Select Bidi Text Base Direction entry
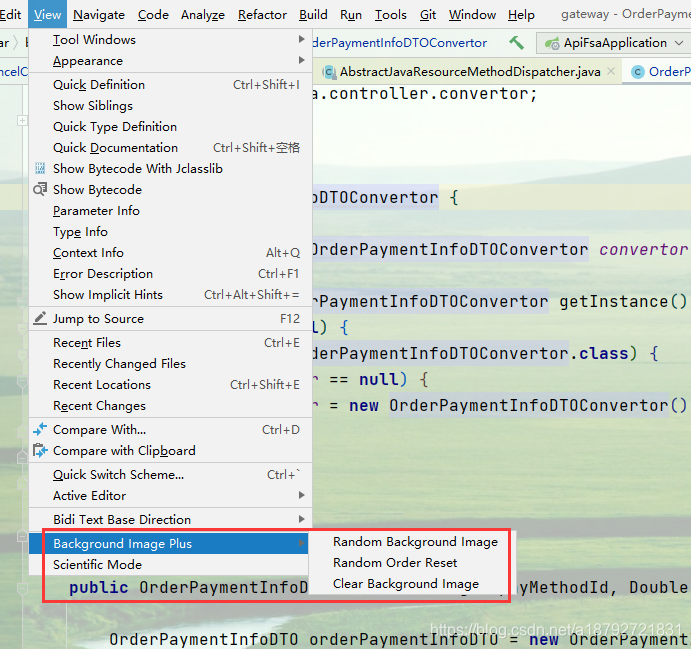The image size is (691, 649). (x=171, y=519)
